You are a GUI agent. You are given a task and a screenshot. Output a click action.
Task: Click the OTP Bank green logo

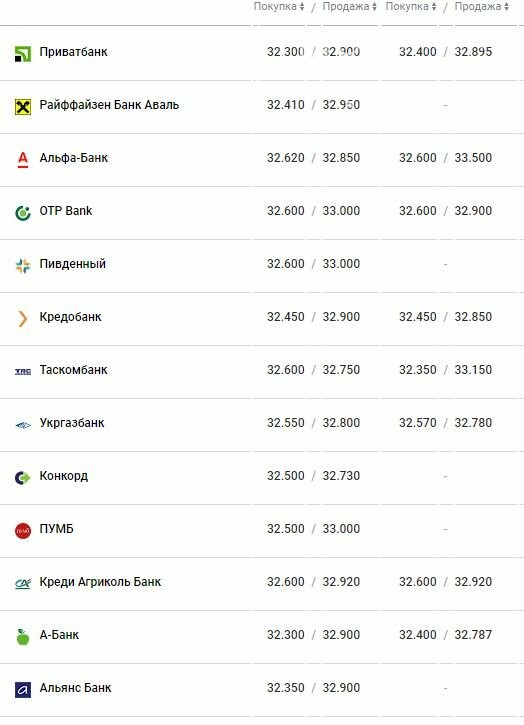(23, 213)
